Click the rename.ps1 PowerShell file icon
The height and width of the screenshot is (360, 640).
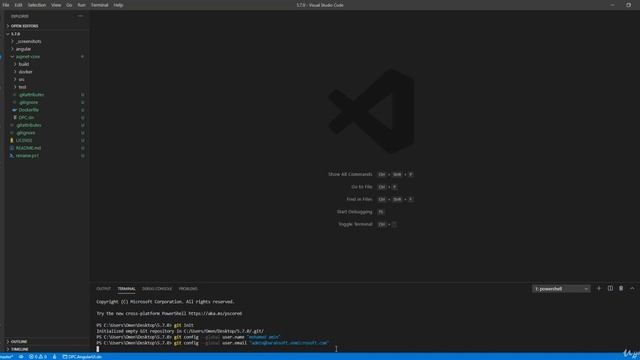click(x=11, y=156)
